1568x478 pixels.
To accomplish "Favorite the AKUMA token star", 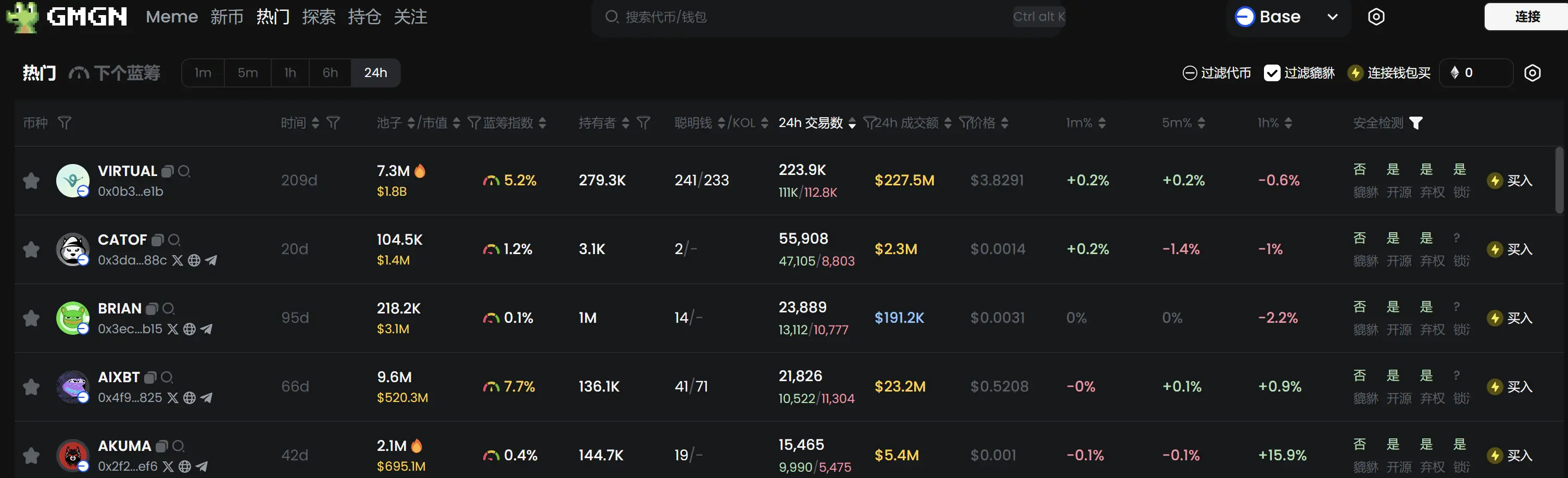I will click(x=31, y=456).
